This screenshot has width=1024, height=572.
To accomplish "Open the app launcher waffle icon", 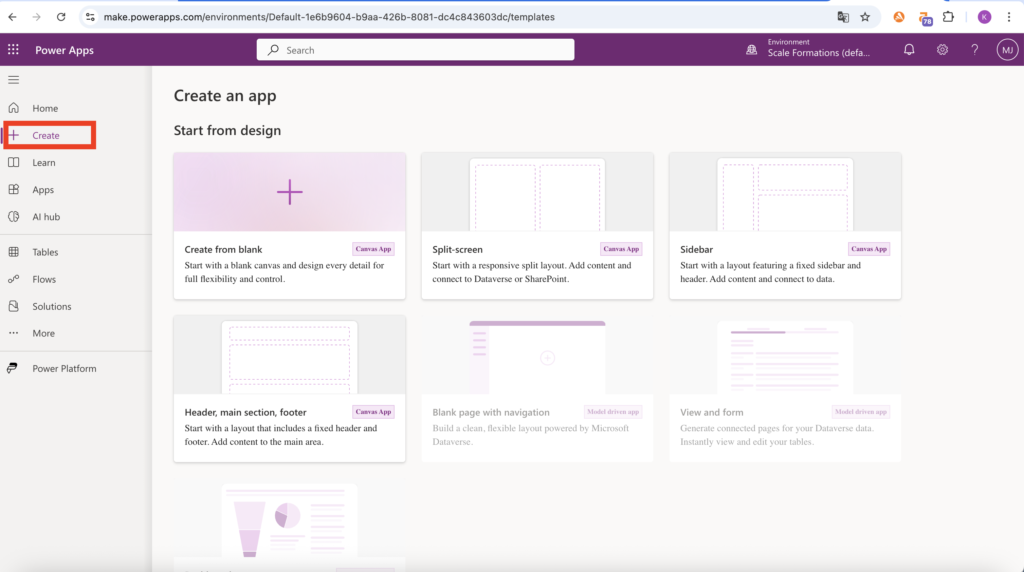I will click(13, 50).
